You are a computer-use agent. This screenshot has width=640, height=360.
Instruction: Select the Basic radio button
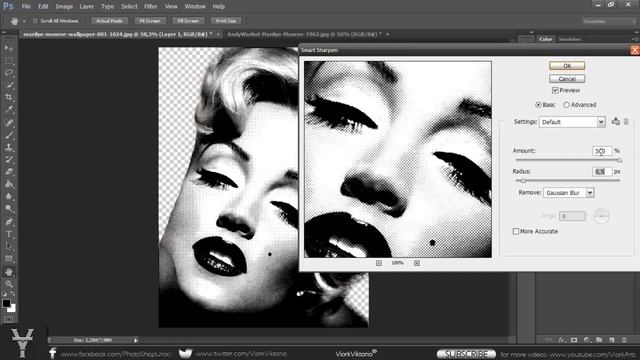[x=538, y=105]
